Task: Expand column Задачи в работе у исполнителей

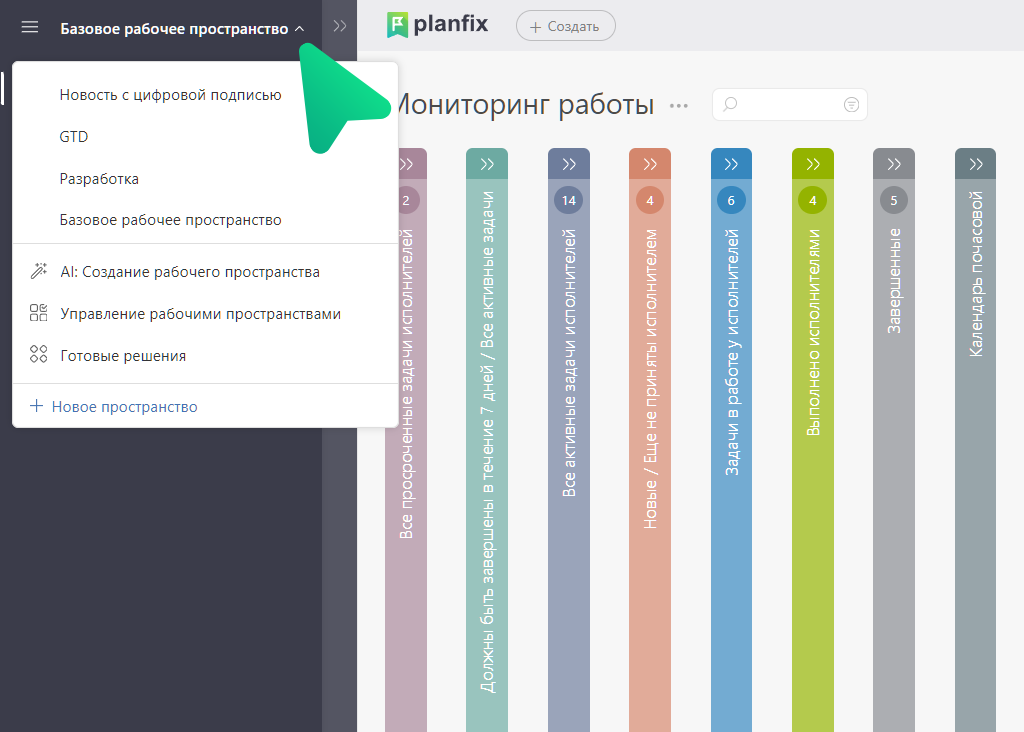Action: pos(731,164)
